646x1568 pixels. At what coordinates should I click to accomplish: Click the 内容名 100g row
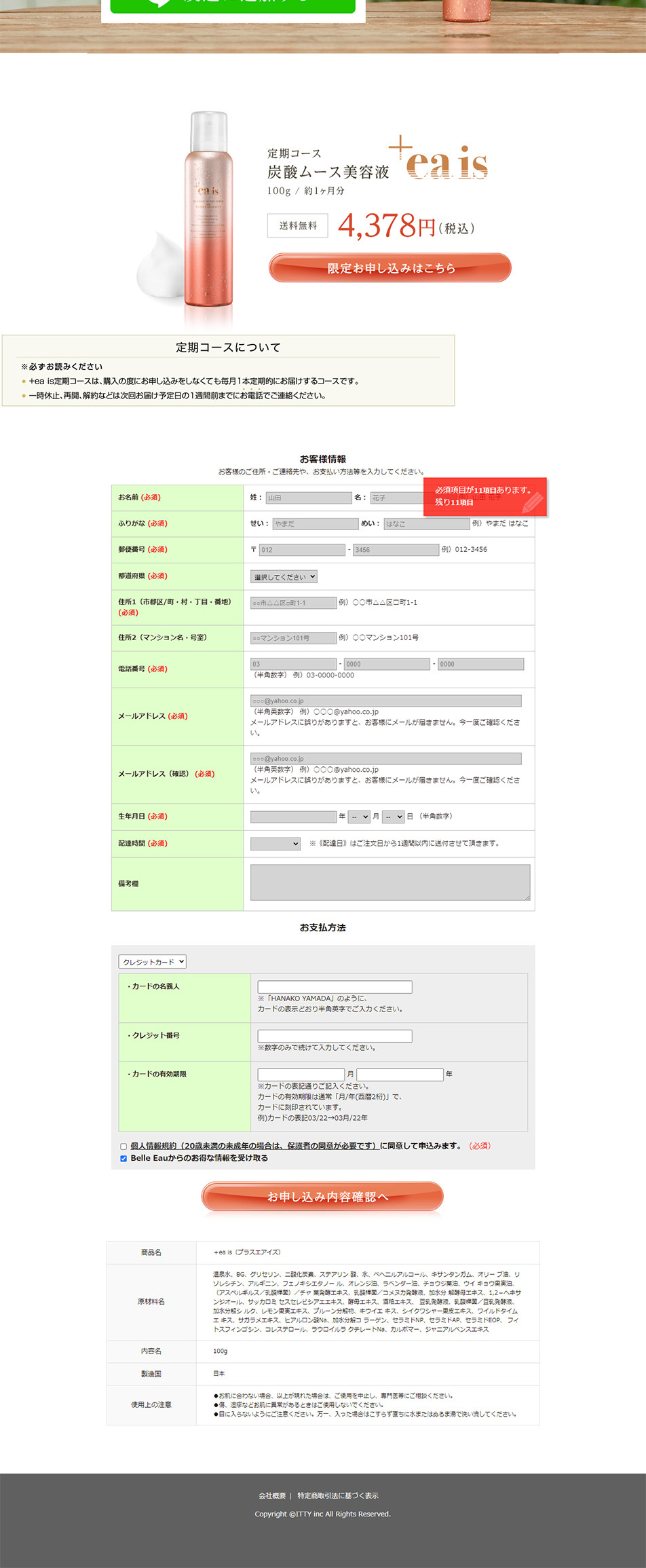click(x=323, y=1351)
